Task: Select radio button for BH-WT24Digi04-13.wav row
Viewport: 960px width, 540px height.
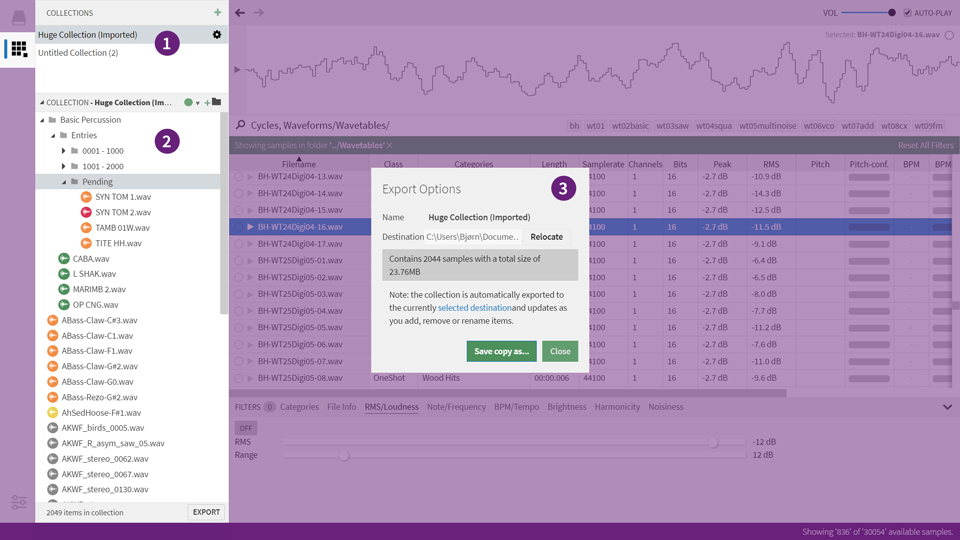Action: [x=239, y=176]
